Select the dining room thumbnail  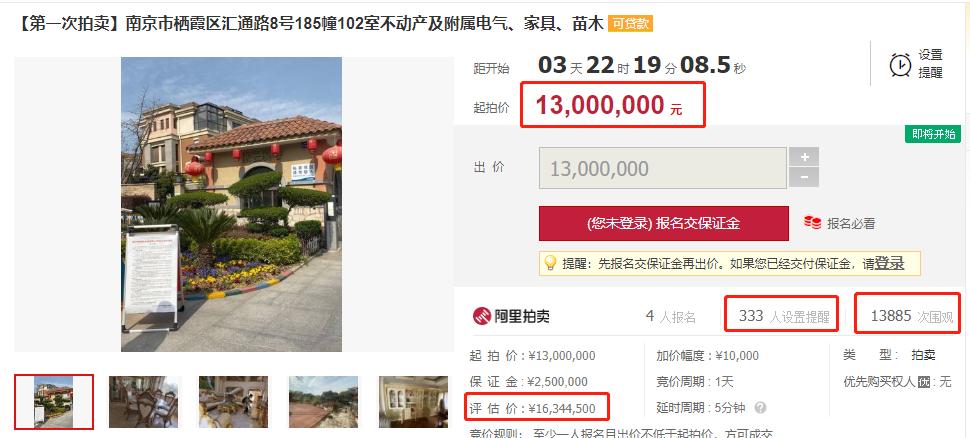(x=144, y=402)
